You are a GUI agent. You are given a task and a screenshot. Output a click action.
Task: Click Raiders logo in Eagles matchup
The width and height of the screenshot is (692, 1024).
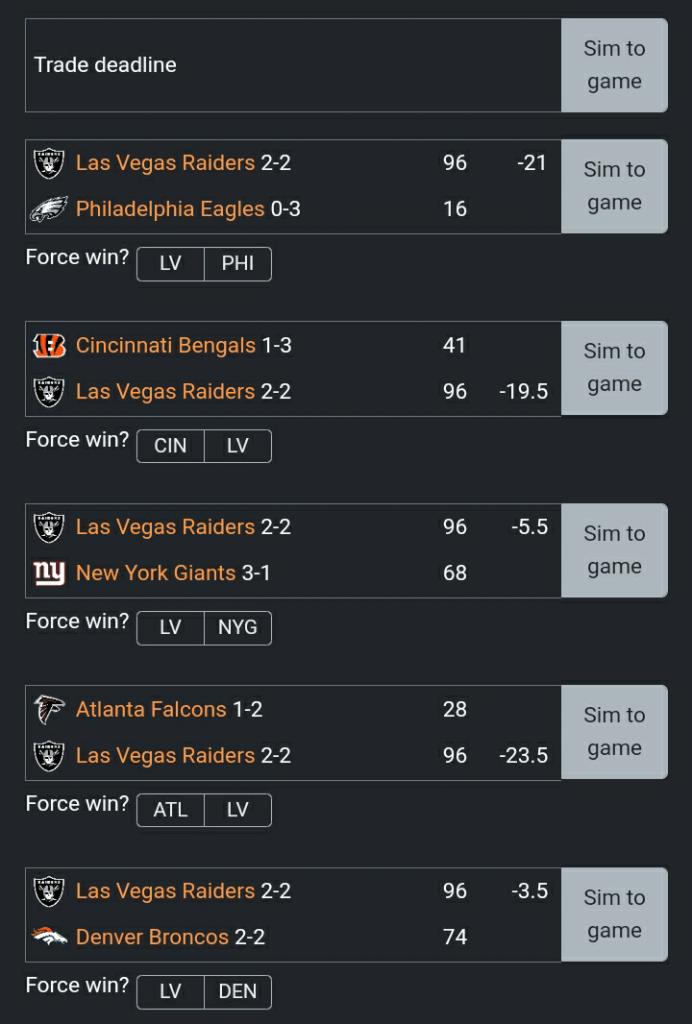click(49, 163)
